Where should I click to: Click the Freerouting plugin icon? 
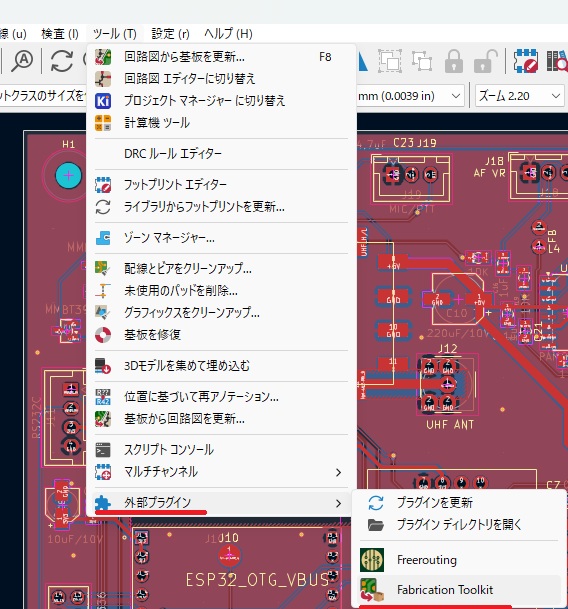point(372,560)
